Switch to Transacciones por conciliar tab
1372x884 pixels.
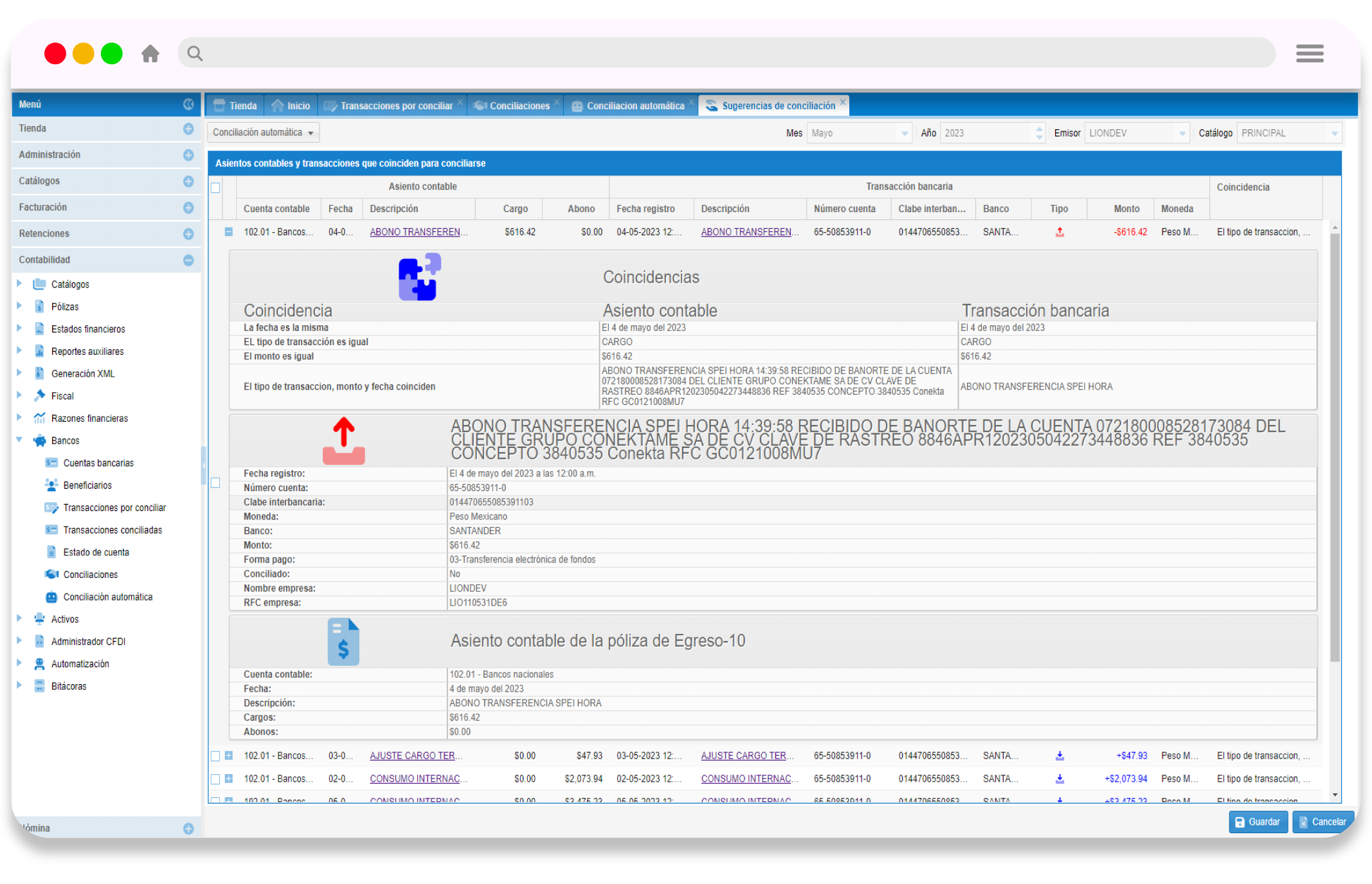[396, 105]
